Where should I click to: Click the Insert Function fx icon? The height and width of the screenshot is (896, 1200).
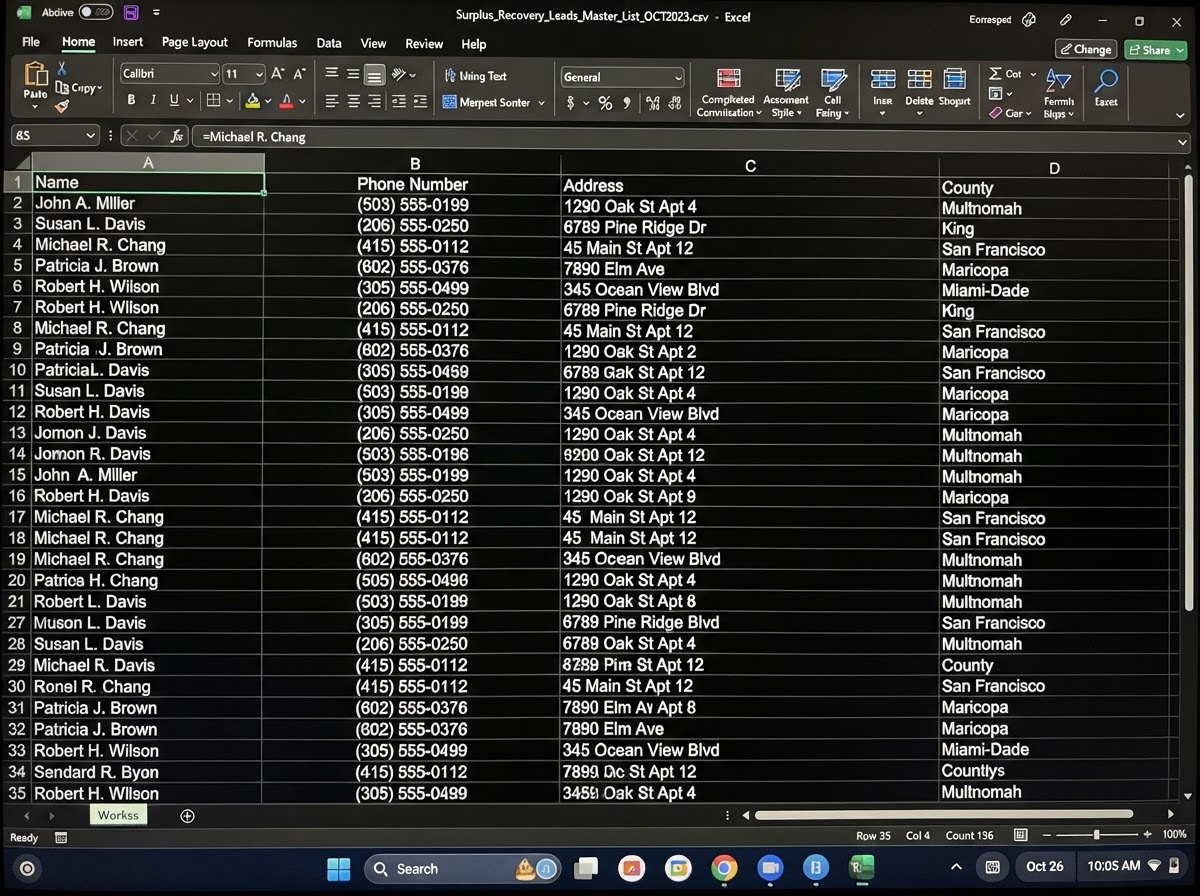pos(177,136)
